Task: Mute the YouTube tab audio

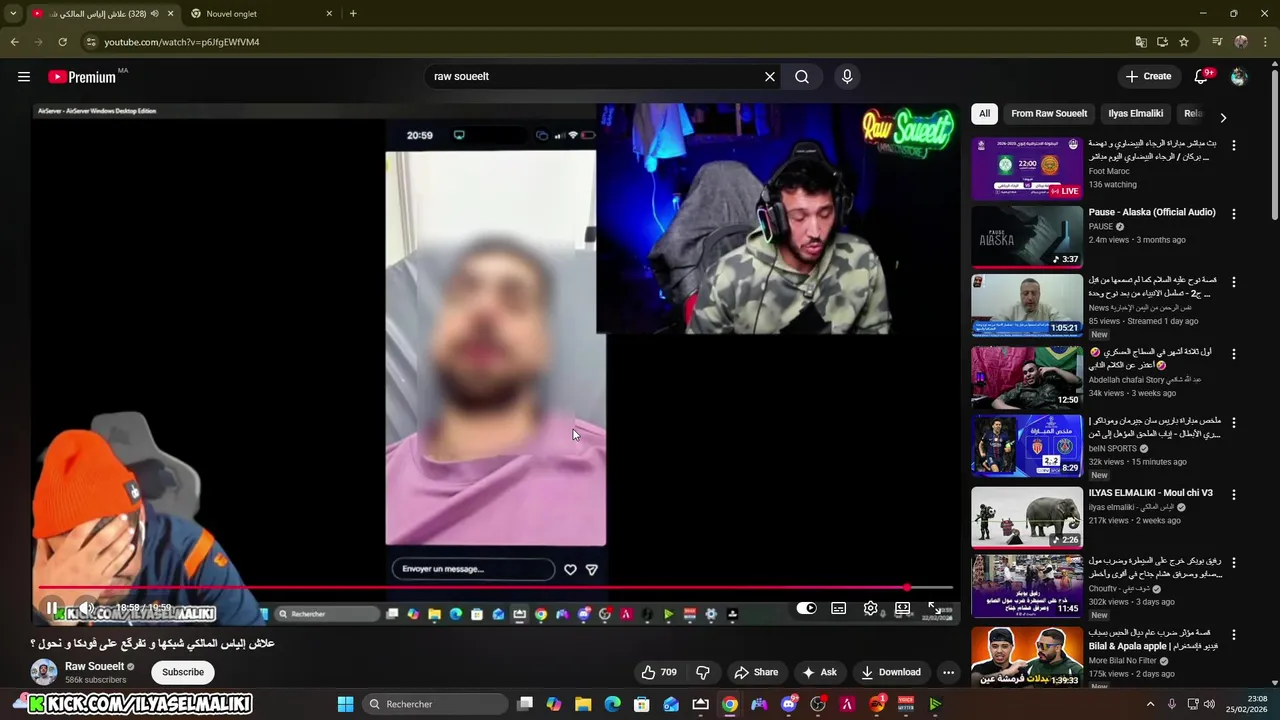Action: (155, 14)
